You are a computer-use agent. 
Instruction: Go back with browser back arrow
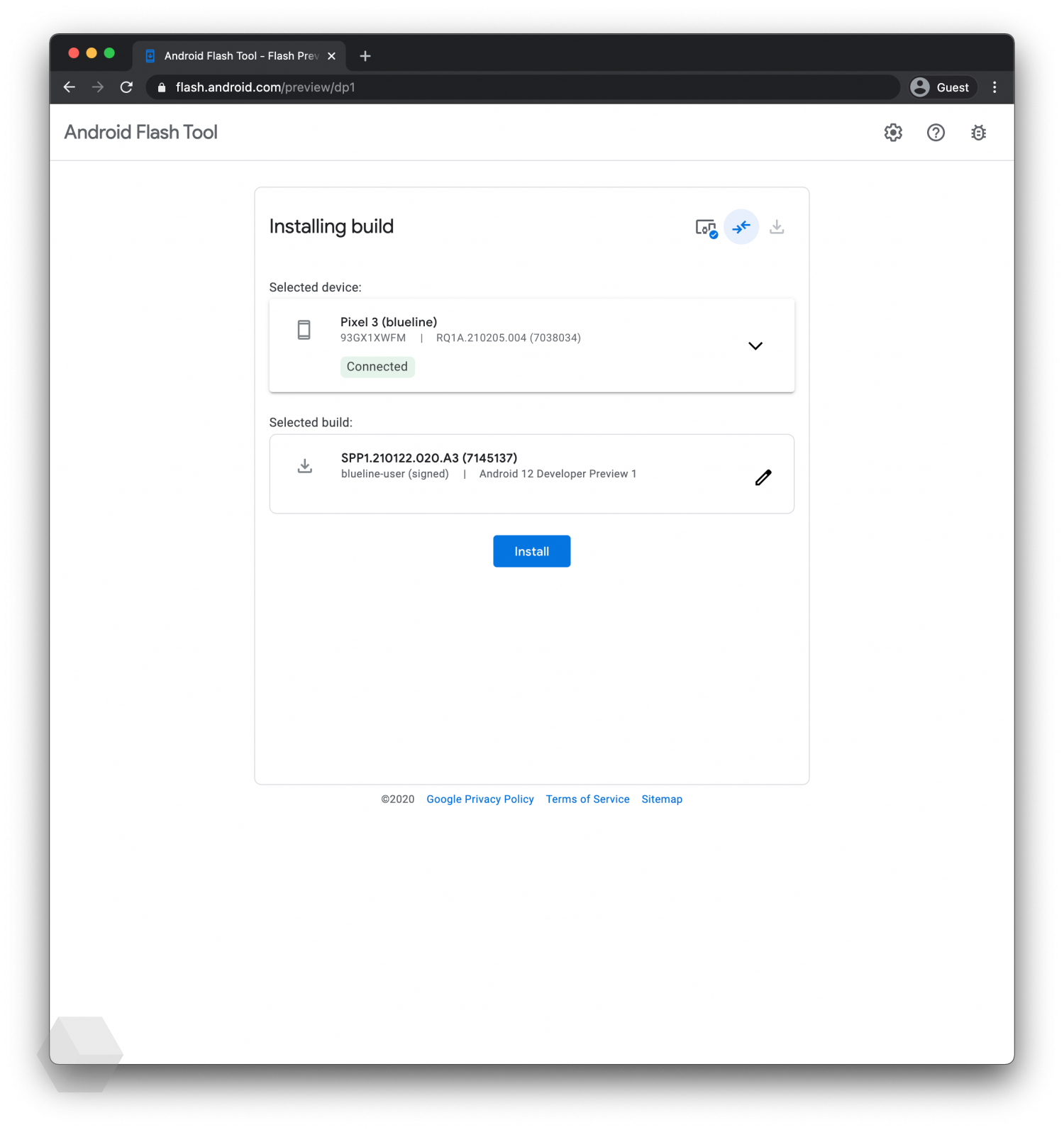tap(70, 87)
